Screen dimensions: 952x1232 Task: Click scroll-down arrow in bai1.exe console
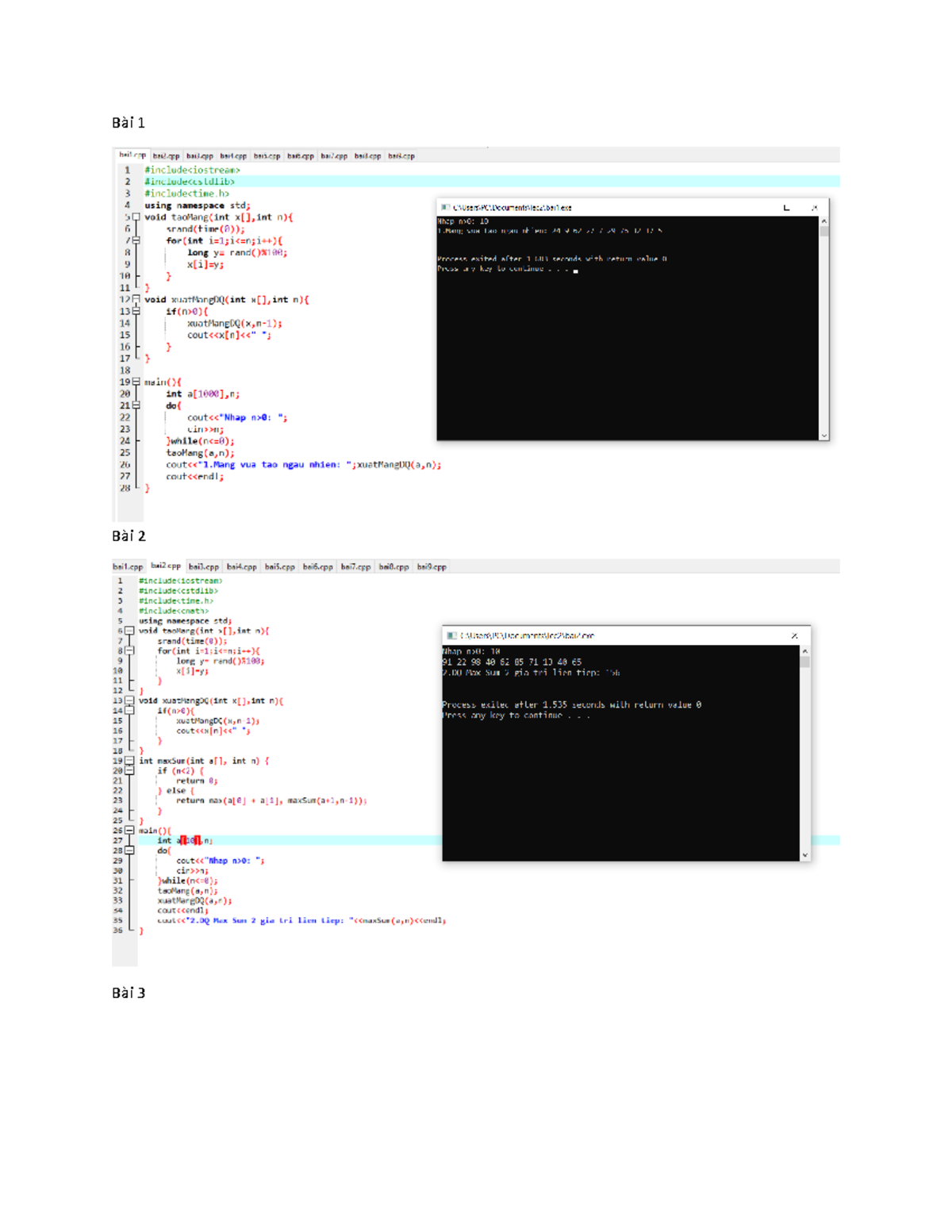pos(823,435)
